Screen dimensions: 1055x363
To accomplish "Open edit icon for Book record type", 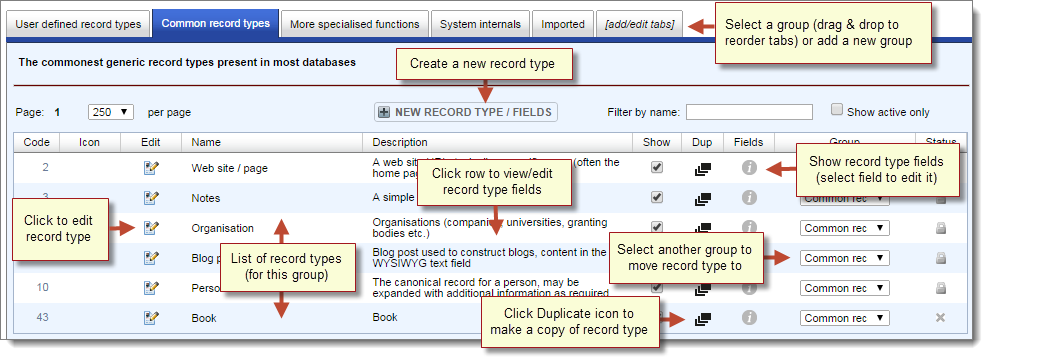I will point(151,317).
